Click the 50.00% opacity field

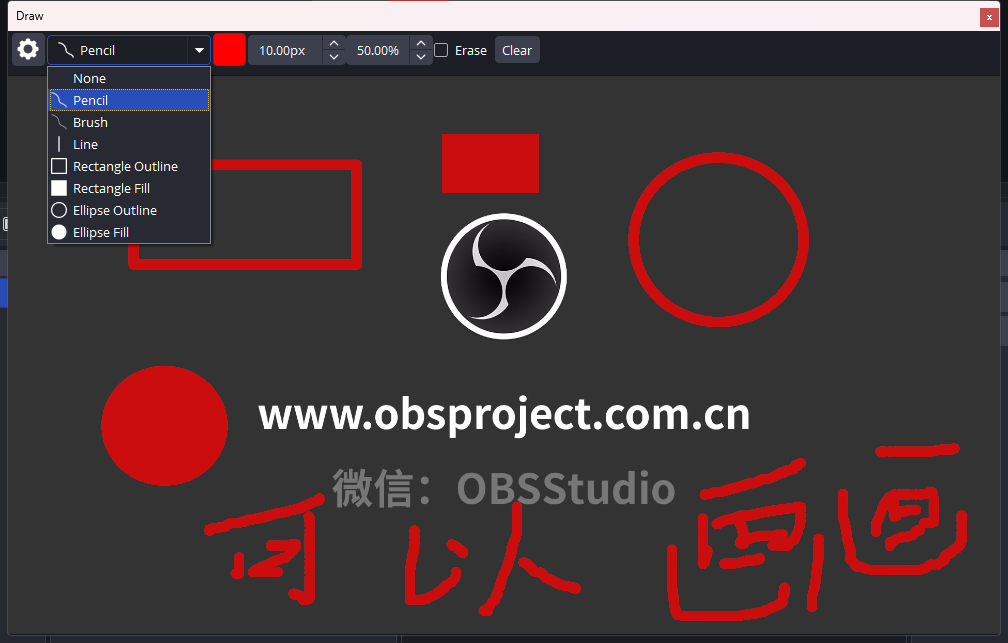[378, 50]
